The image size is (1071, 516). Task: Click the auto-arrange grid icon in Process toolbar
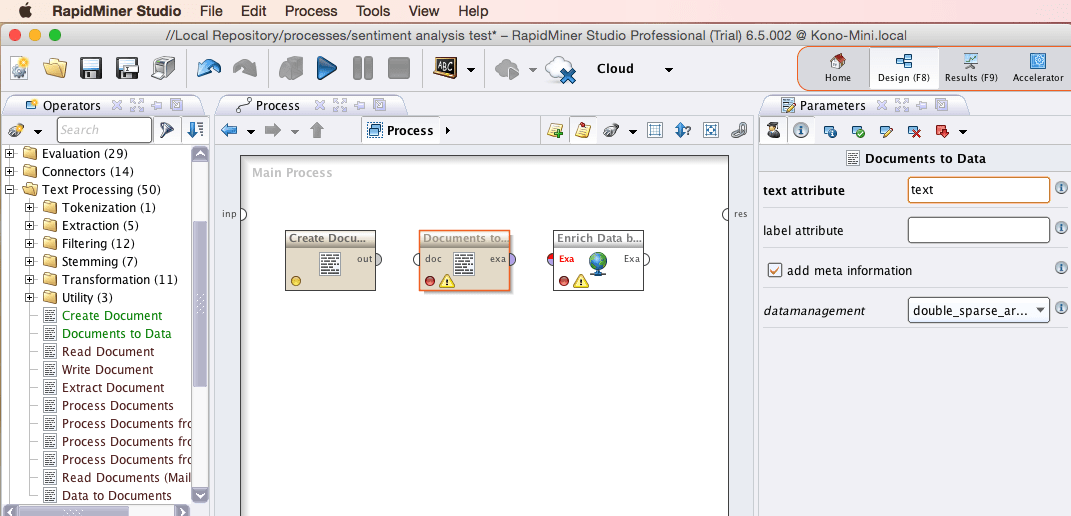654,130
